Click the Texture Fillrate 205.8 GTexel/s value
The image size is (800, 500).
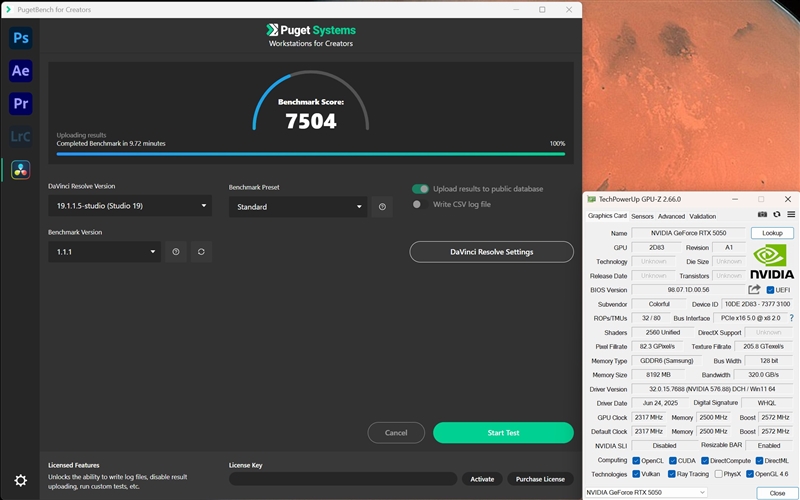(763, 346)
